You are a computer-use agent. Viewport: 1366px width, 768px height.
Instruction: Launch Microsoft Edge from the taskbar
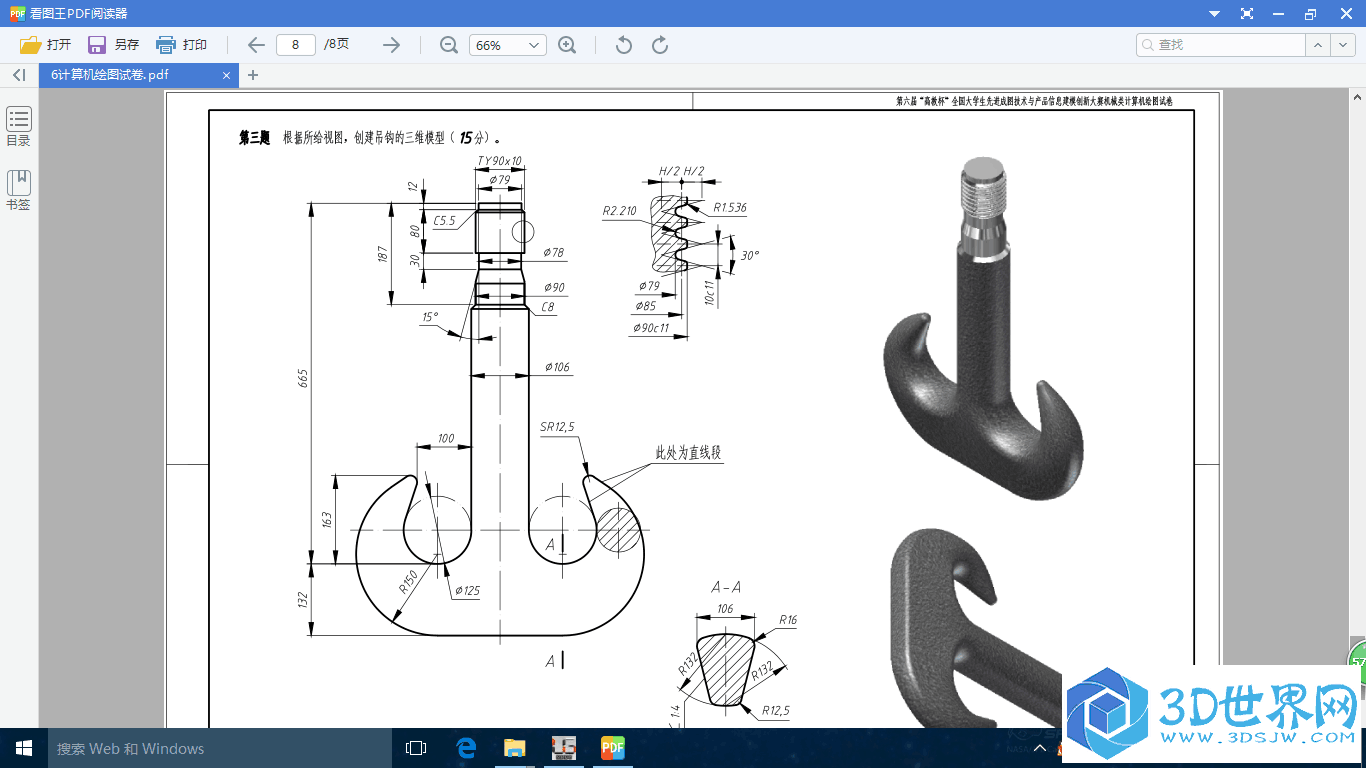pyautogui.click(x=466, y=748)
